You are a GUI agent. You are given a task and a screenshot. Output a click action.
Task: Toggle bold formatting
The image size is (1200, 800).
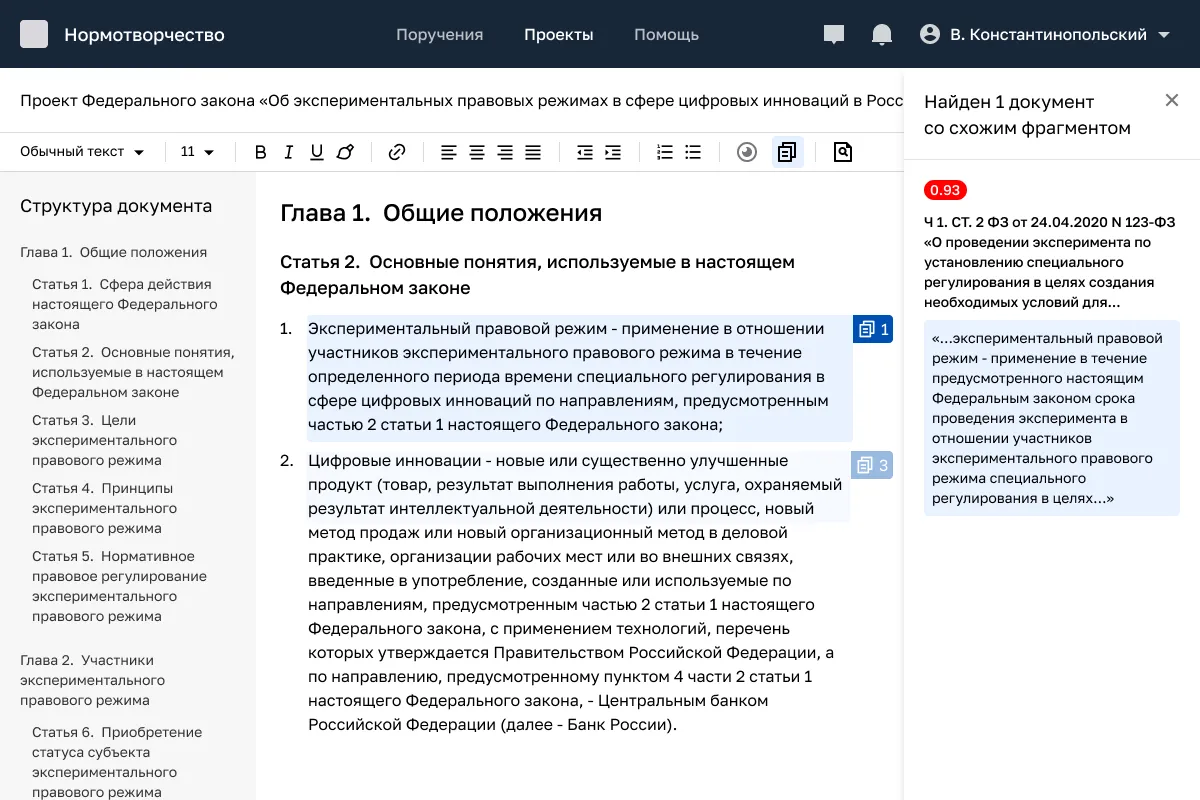pyautogui.click(x=261, y=152)
